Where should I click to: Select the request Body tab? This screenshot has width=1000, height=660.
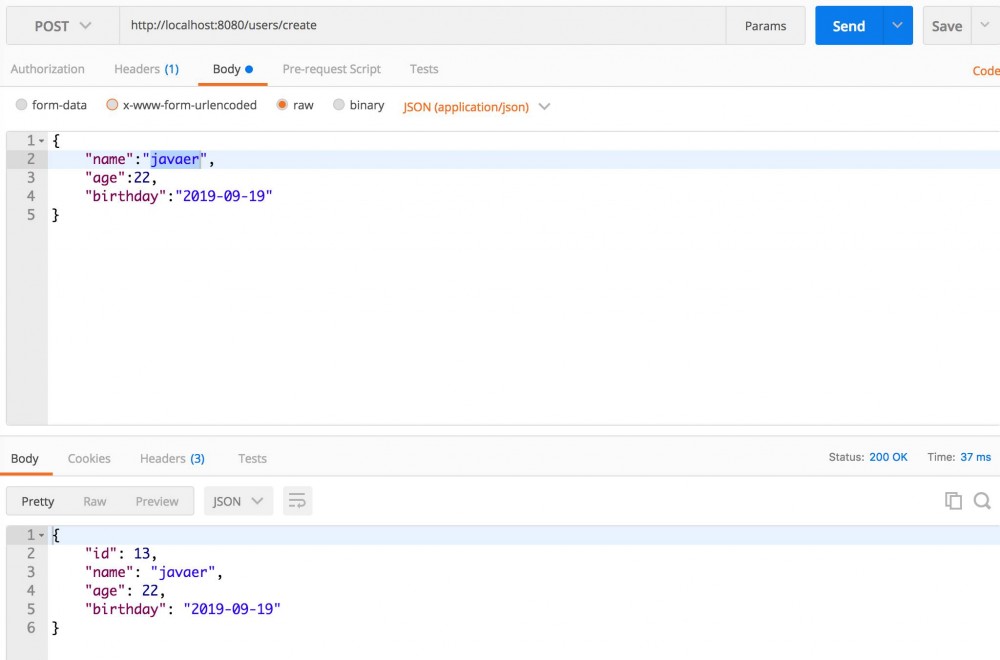[x=233, y=69]
